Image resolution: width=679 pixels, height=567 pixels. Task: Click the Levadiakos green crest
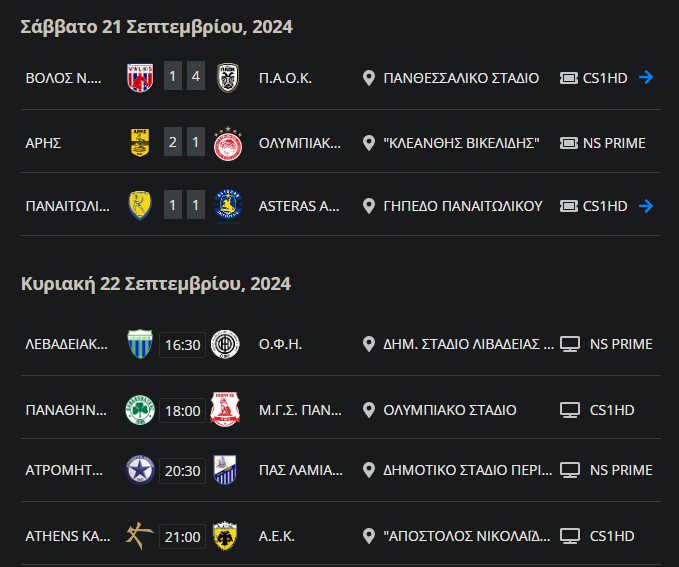pos(140,344)
